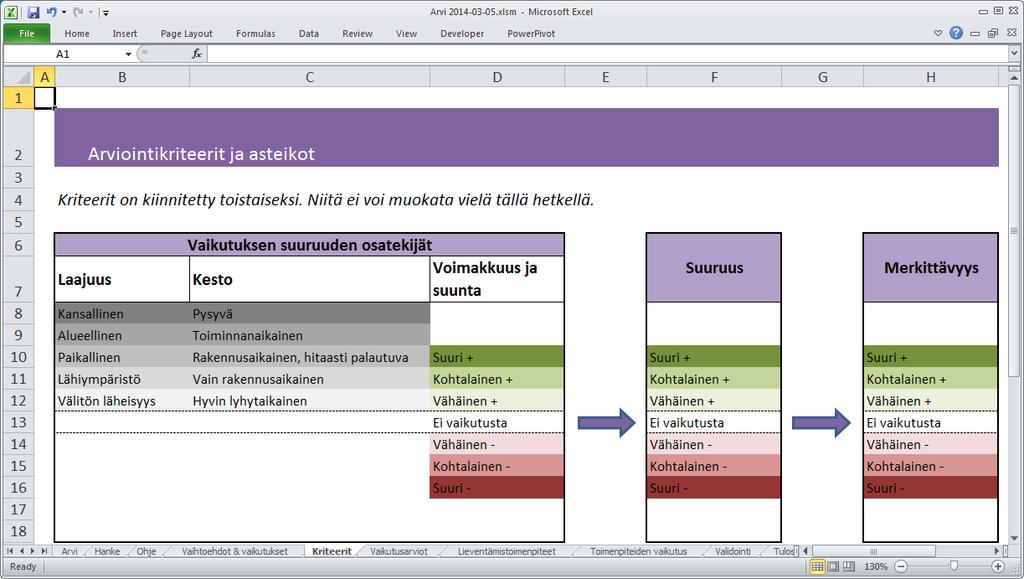The image size is (1024, 579).
Task: Switch to the Arvi sheet tab
Action: [69, 552]
